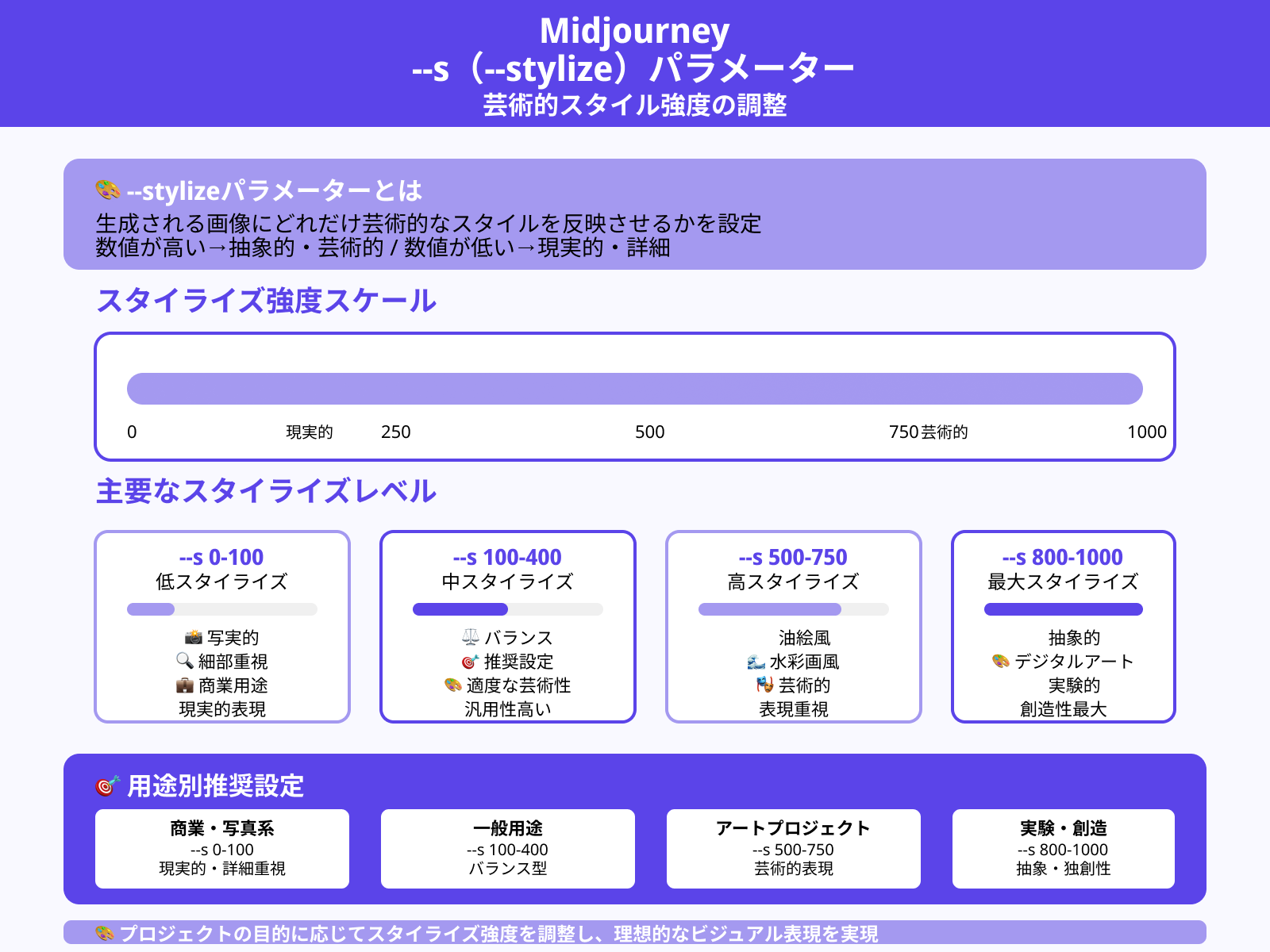Click the magnifier emoji next to 細部重視

pos(184,661)
